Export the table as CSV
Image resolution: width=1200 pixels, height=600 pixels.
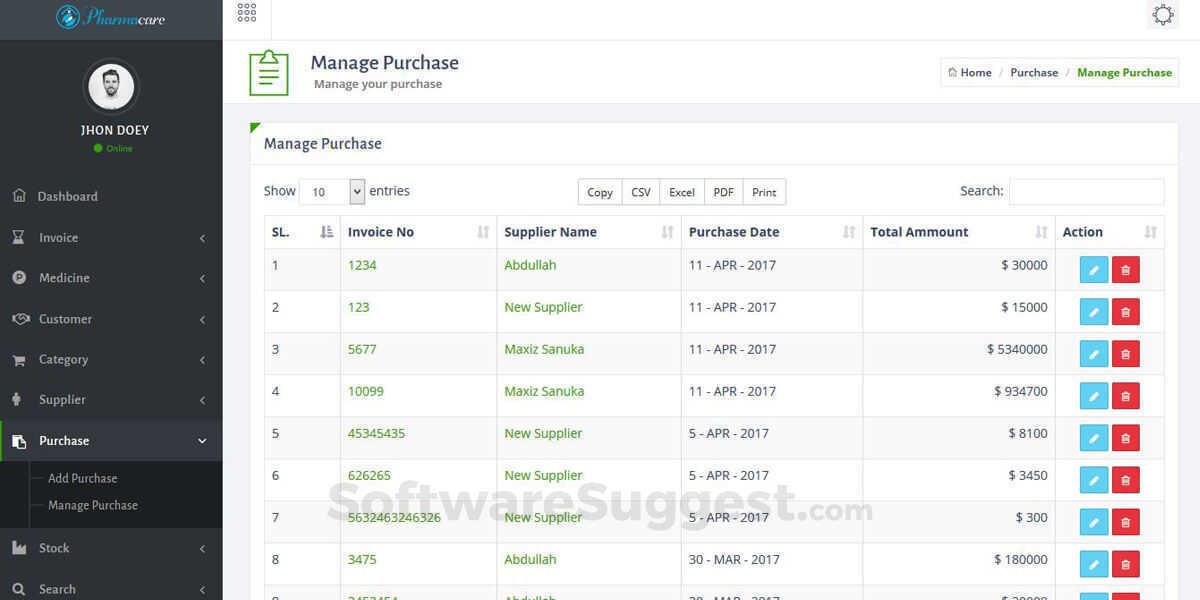pos(641,192)
